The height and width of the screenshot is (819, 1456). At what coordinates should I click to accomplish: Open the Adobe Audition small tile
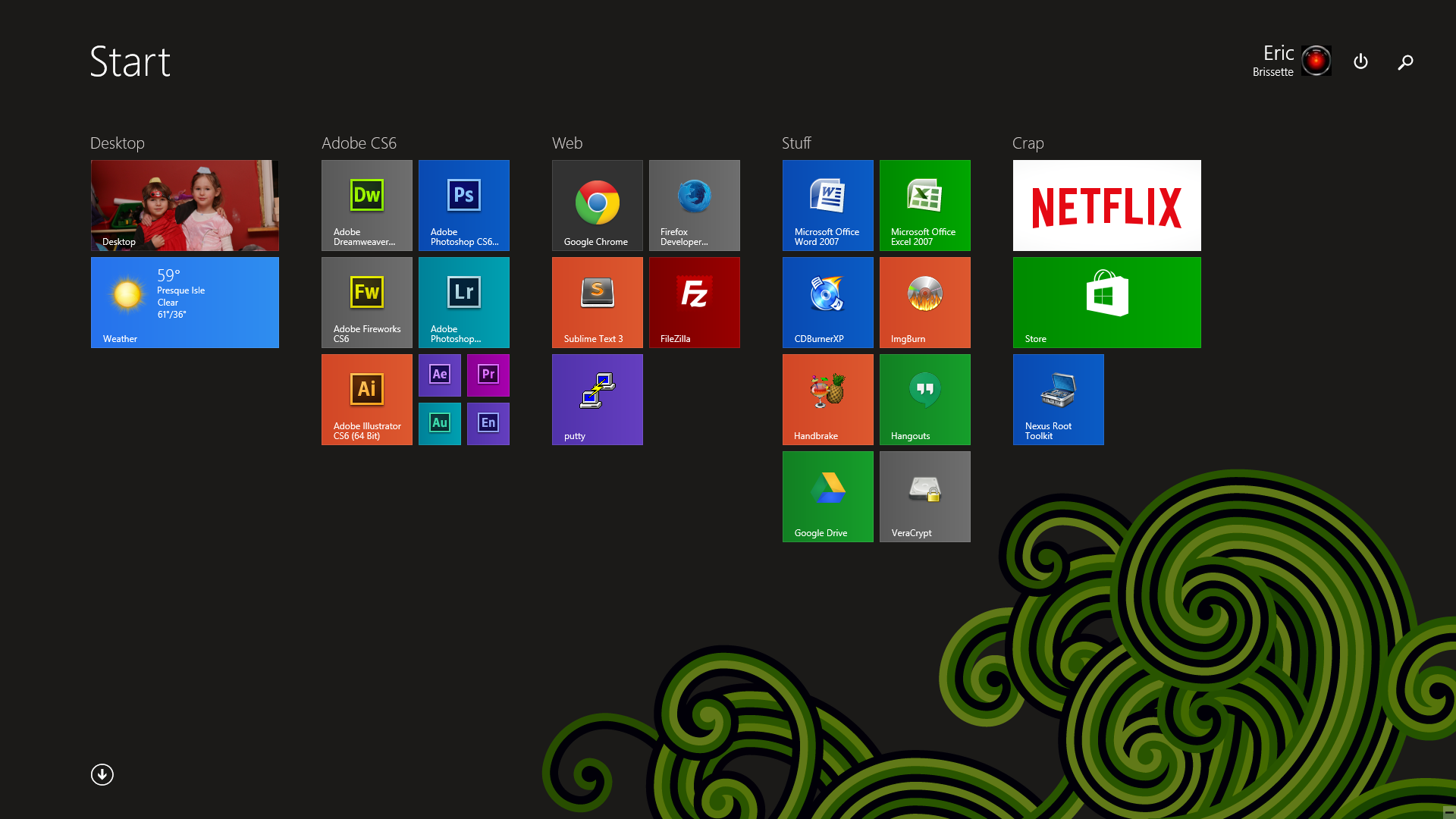(x=440, y=424)
